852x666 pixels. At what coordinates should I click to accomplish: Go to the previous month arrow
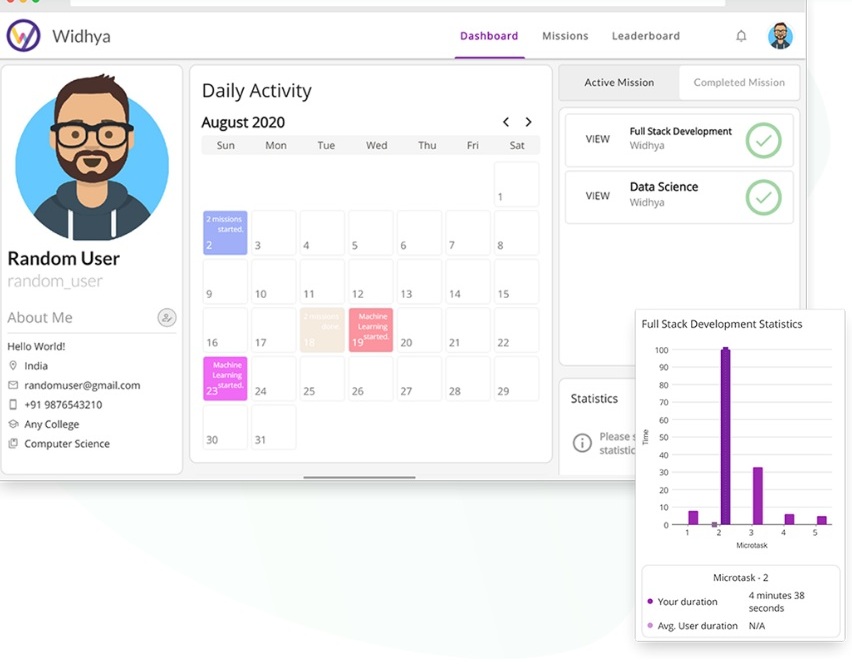tap(506, 122)
